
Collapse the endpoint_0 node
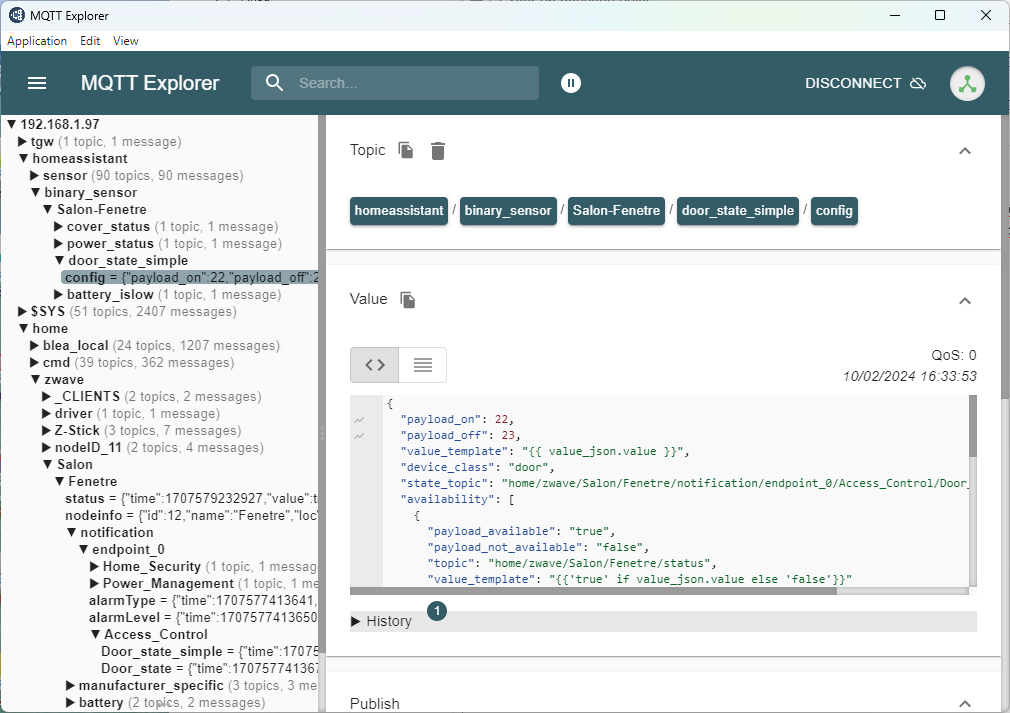(x=84, y=549)
